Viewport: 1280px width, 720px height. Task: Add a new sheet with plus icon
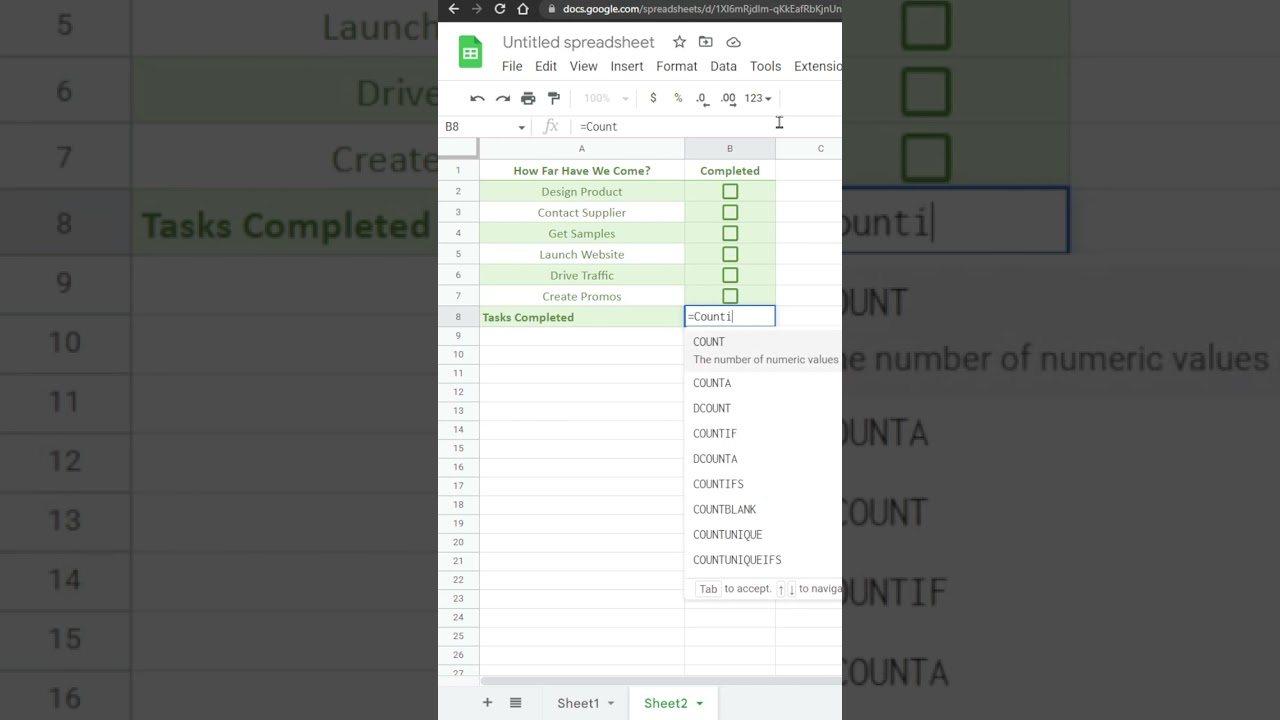coord(487,703)
